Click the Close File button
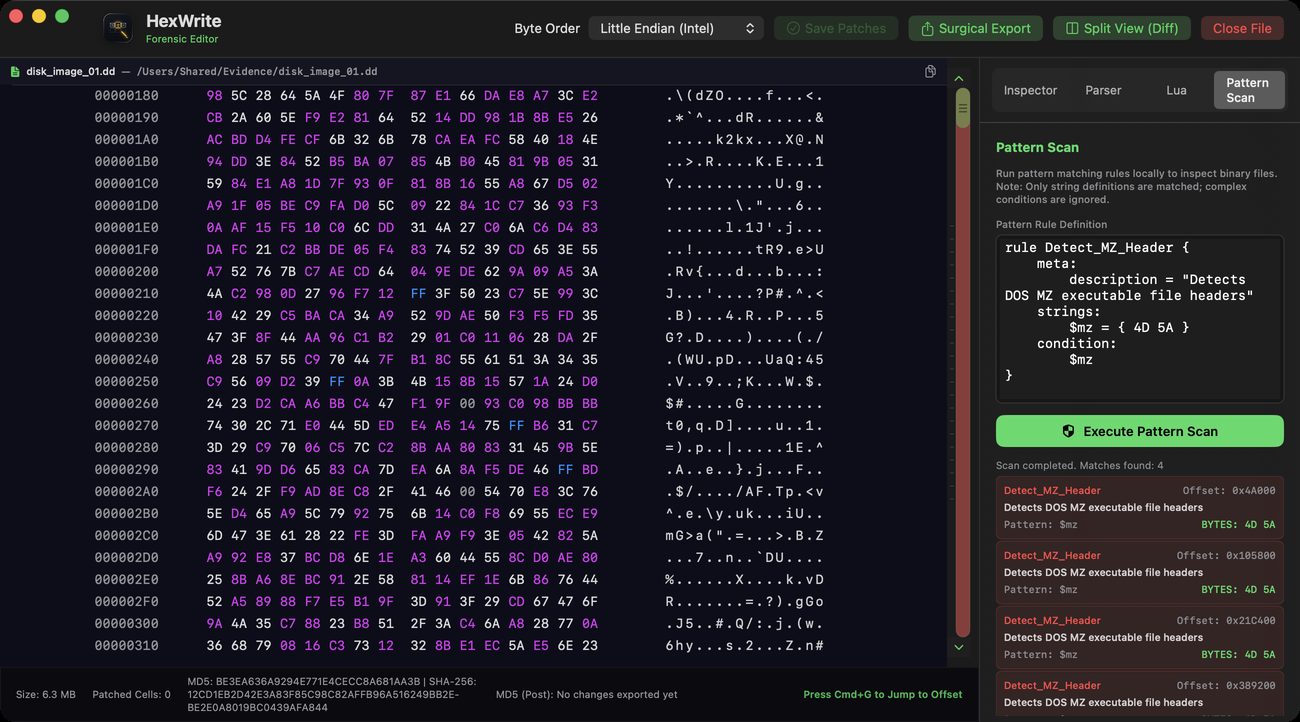The height and width of the screenshot is (722, 1300). (1242, 28)
